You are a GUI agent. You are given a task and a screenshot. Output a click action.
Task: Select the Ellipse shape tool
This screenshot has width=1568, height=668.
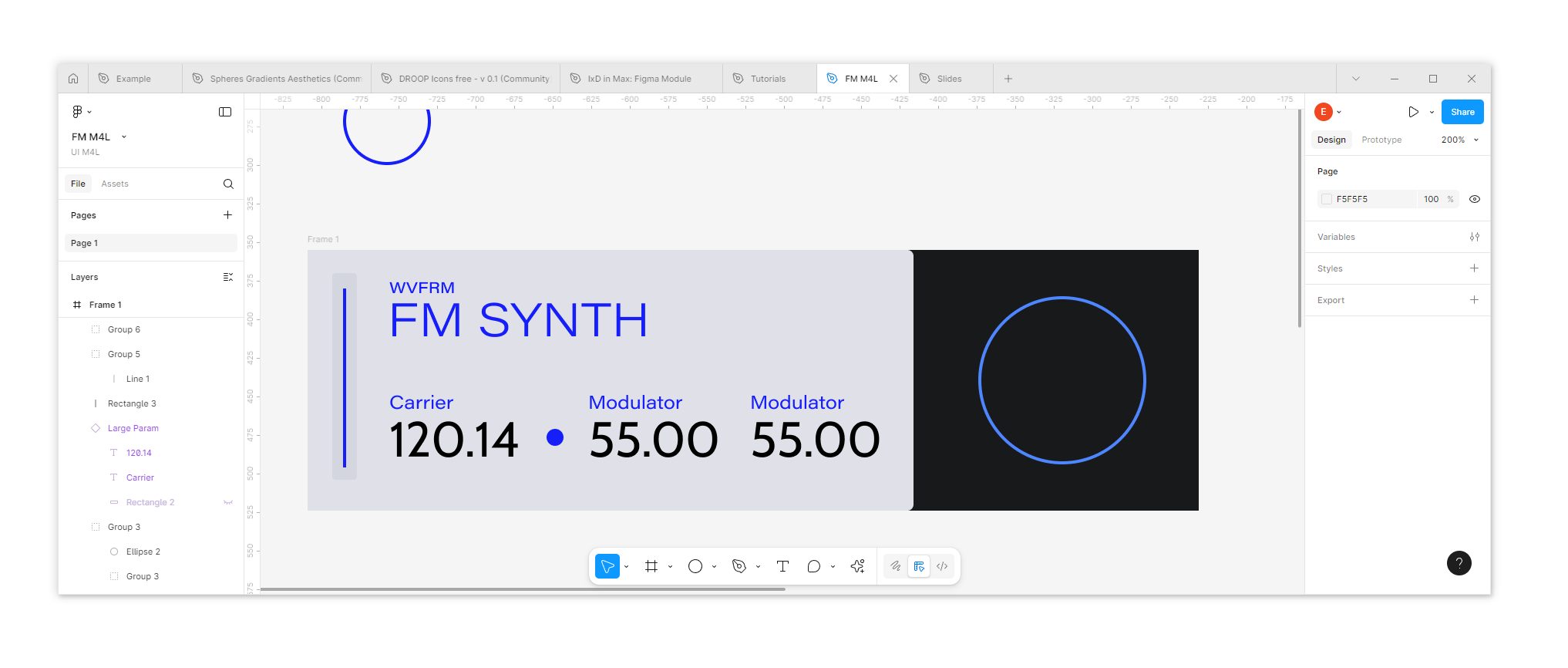(695, 567)
